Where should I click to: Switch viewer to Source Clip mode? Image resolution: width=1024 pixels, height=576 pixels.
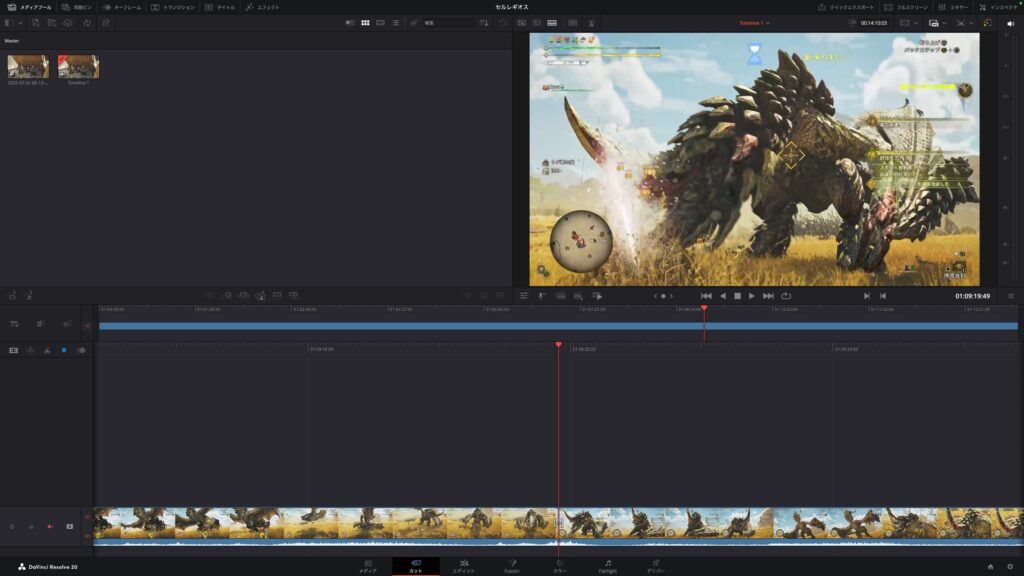[x=521, y=23]
